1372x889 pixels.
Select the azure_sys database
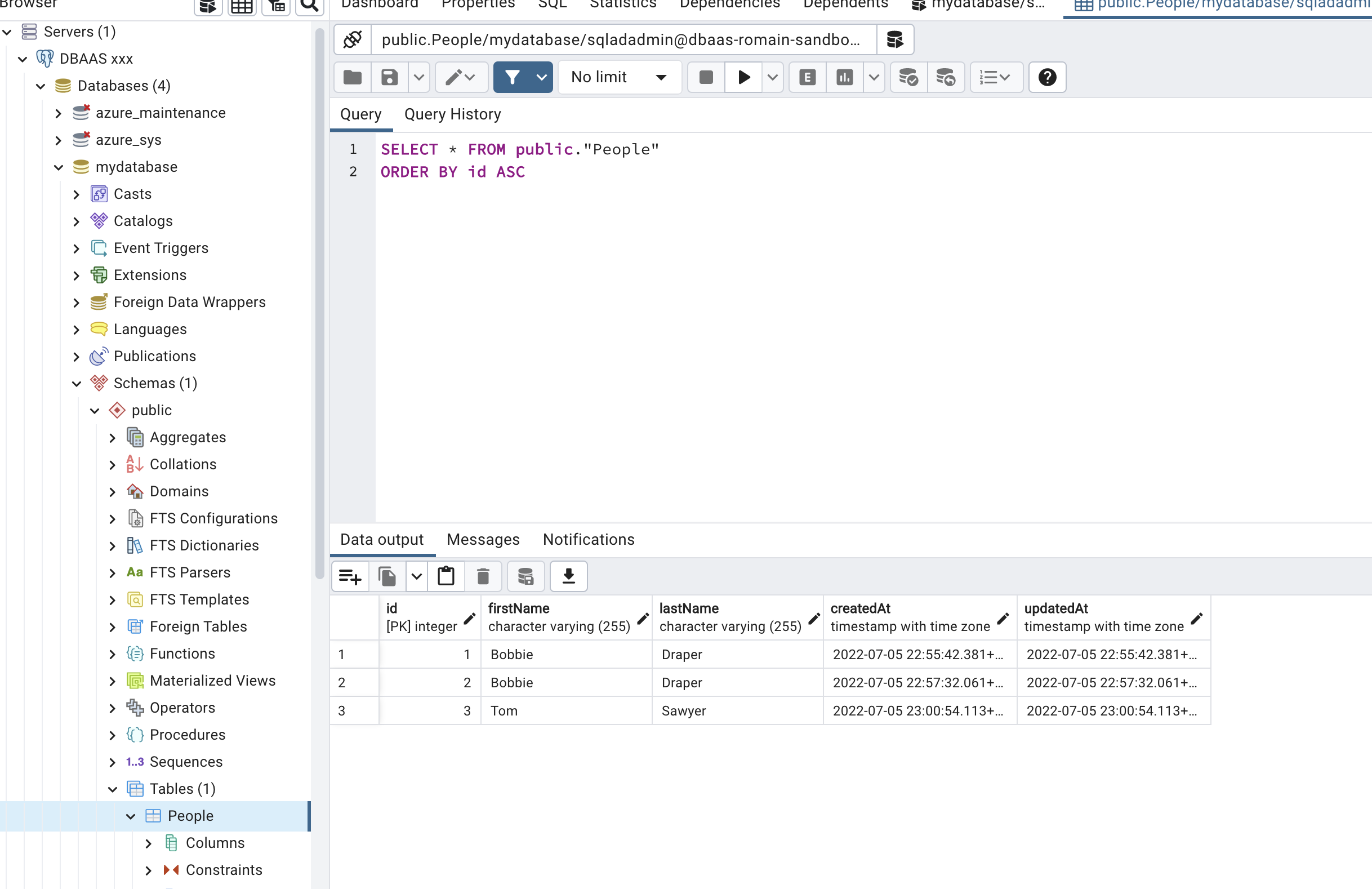(128, 140)
